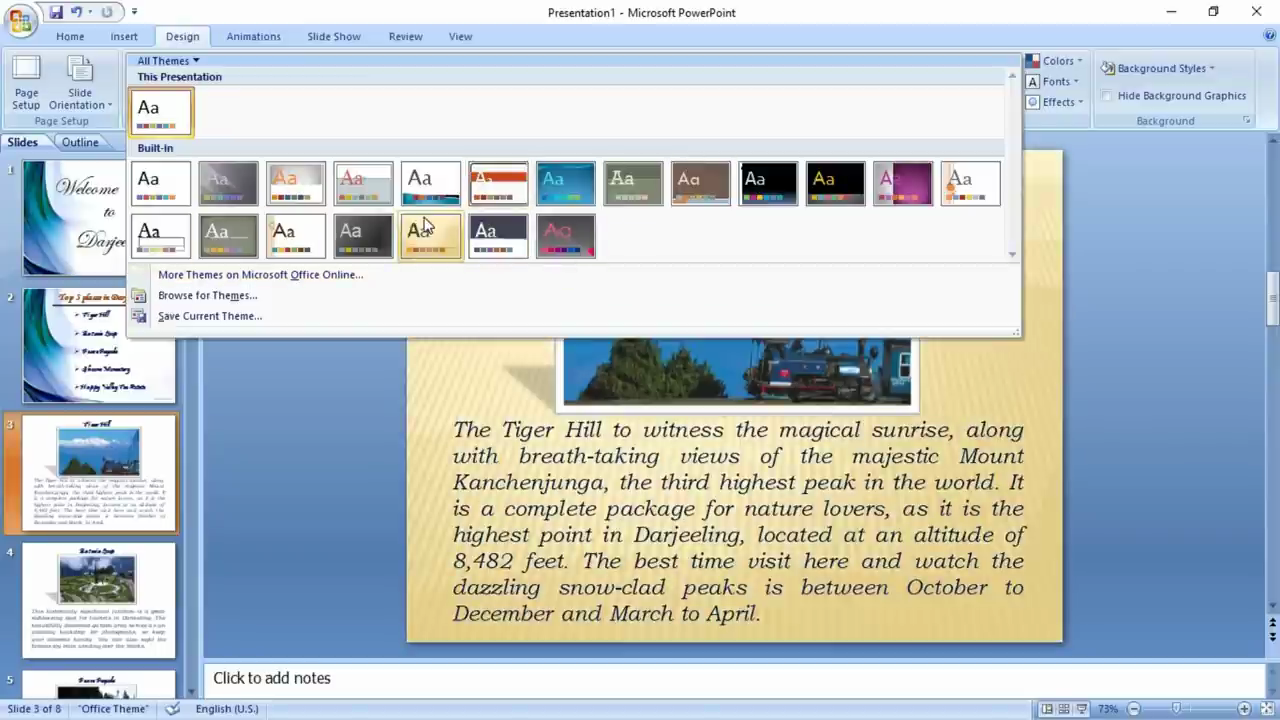This screenshot has width=1280, height=720.
Task: Open More Themes on Microsoft Office Online
Action: click(260, 275)
